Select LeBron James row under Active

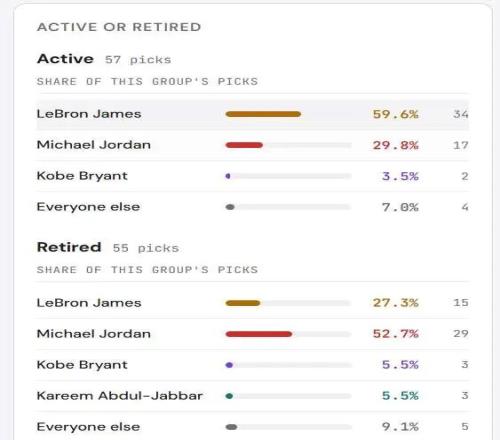pyautogui.click(x=253, y=114)
